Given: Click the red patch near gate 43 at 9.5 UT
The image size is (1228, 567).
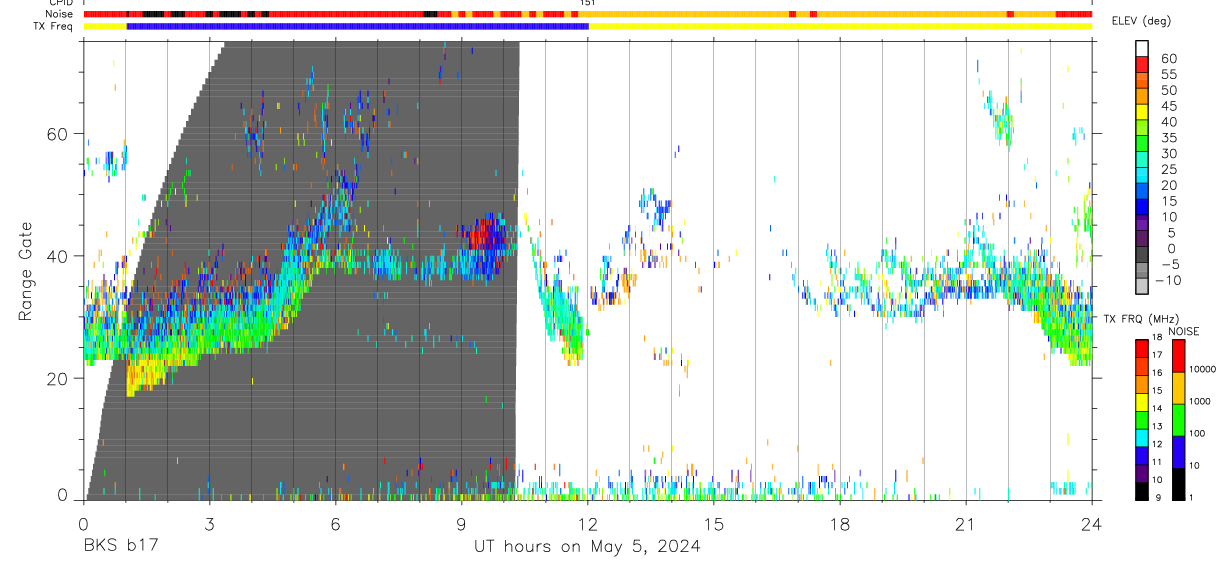Looking at the screenshot, I should point(481,236).
